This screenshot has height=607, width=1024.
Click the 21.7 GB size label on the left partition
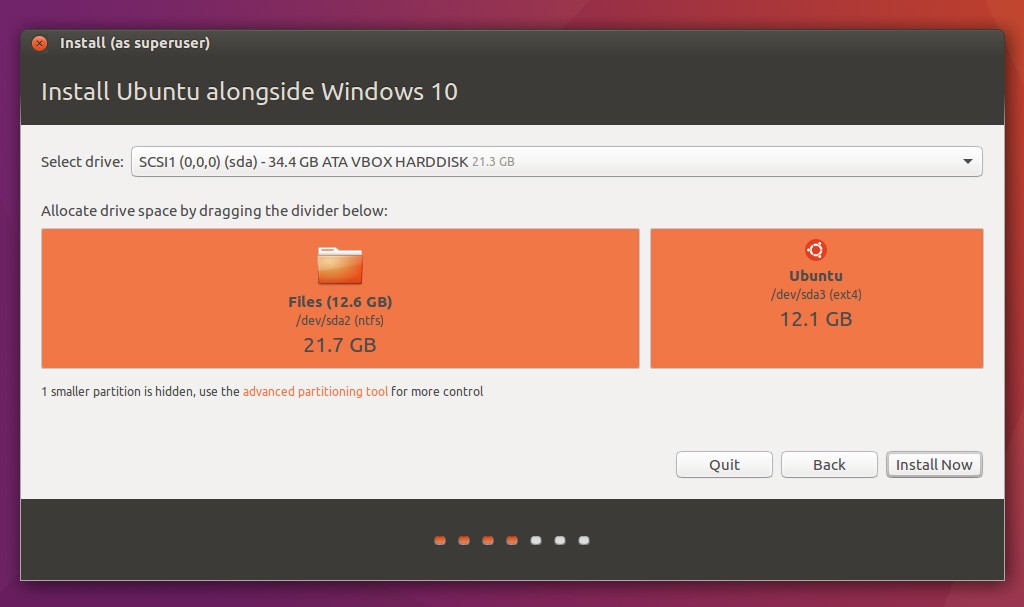[341, 343]
